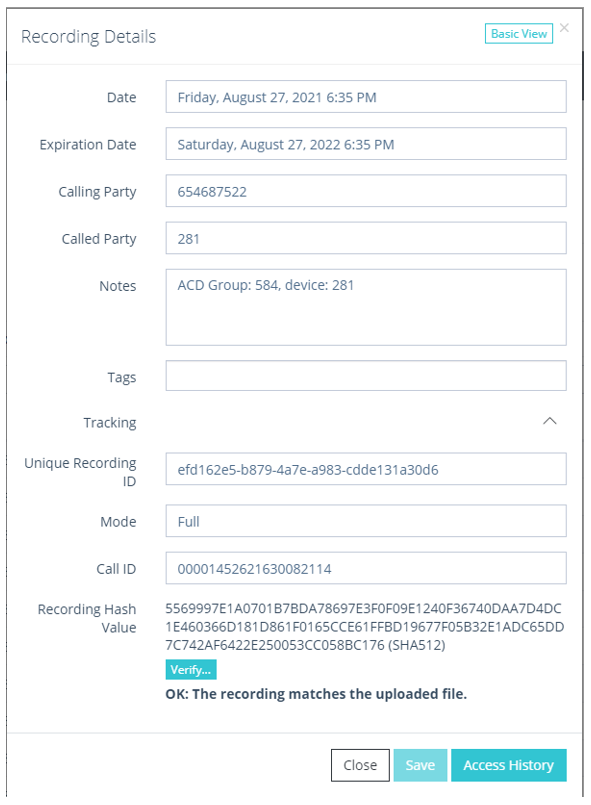Viewport: 591px width, 805px height.
Task: Close the Recording Details dialog with X
Action: pyautogui.click(x=564, y=28)
